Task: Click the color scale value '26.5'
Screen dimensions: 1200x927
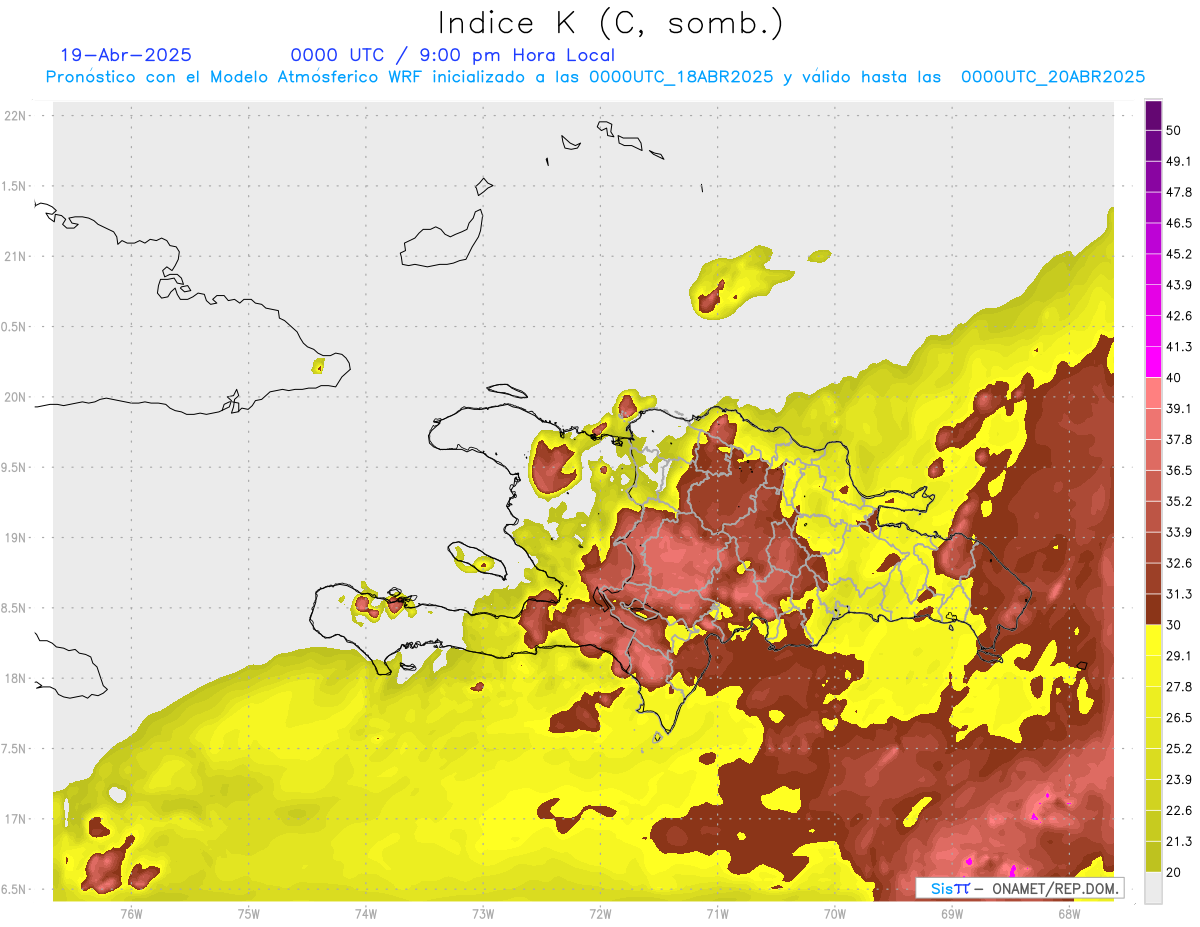Action: click(x=1179, y=718)
